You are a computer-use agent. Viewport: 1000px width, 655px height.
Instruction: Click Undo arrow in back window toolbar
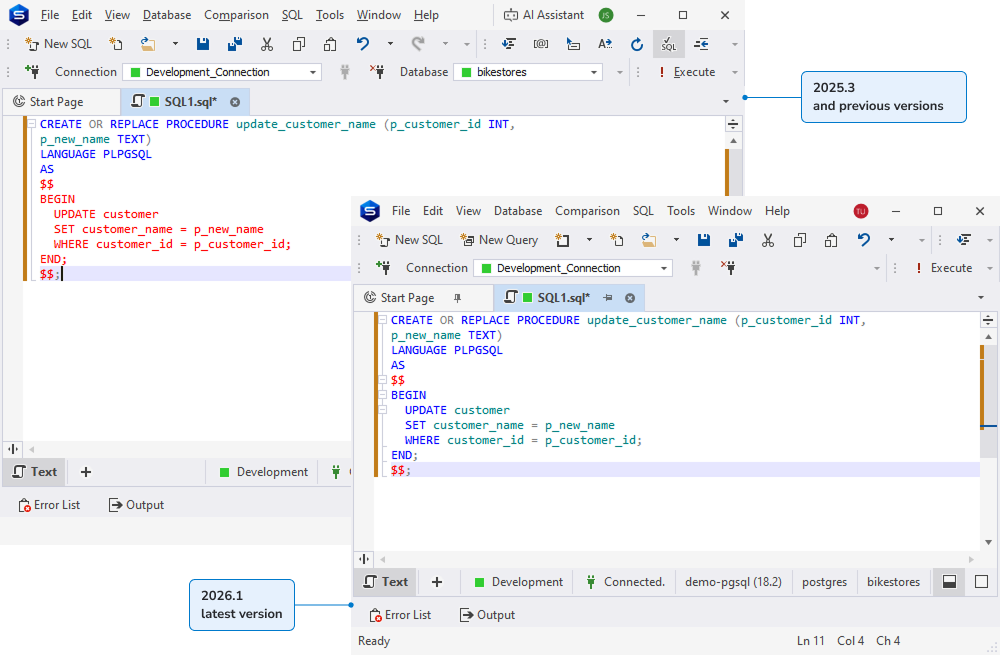pyautogui.click(x=363, y=44)
